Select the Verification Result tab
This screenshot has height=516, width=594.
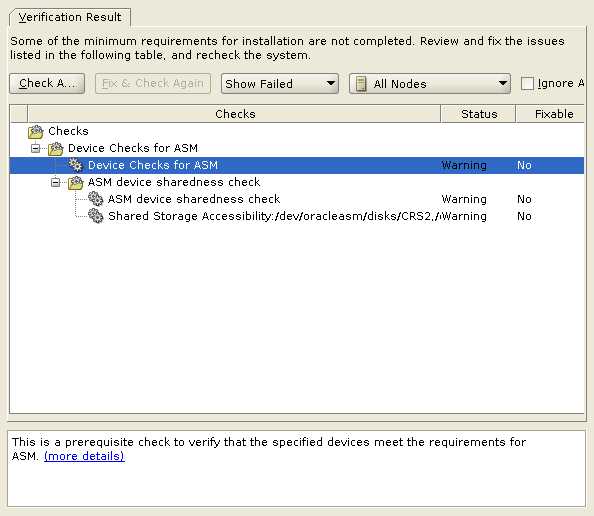(70, 17)
